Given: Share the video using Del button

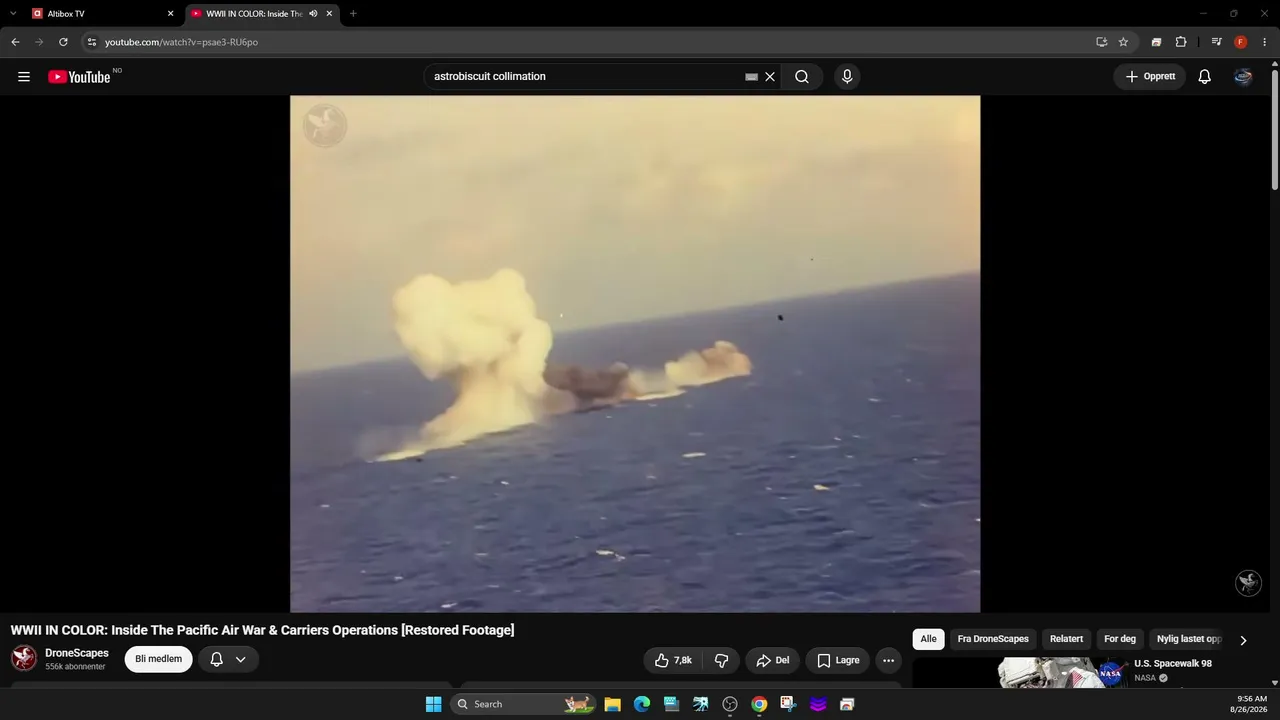Looking at the screenshot, I should (x=772, y=660).
